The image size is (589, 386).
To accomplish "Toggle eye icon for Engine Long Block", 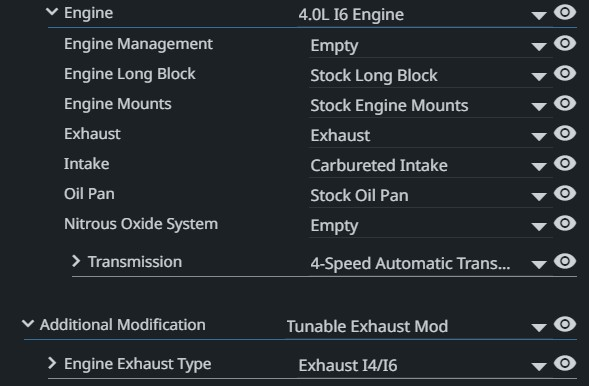I will tap(565, 73).
